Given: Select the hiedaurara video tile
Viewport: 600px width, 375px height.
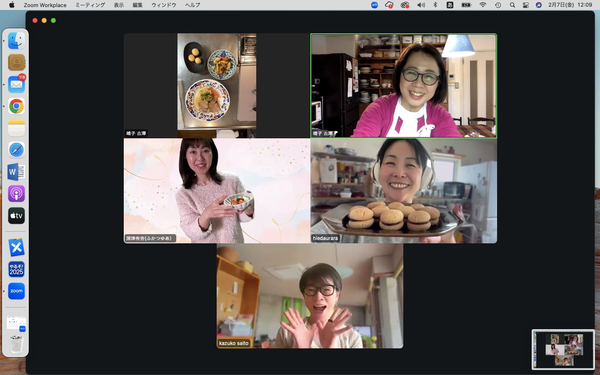Looking at the screenshot, I should (x=404, y=191).
